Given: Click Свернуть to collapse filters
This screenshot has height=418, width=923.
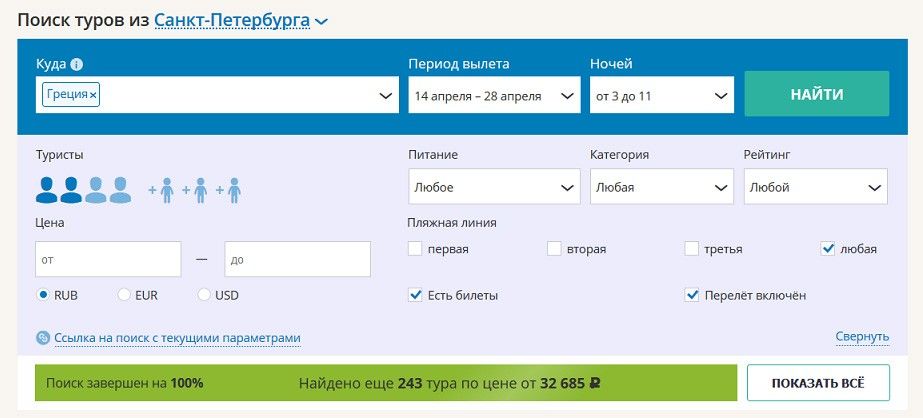Looking at the screenshot, I should 862,337.
